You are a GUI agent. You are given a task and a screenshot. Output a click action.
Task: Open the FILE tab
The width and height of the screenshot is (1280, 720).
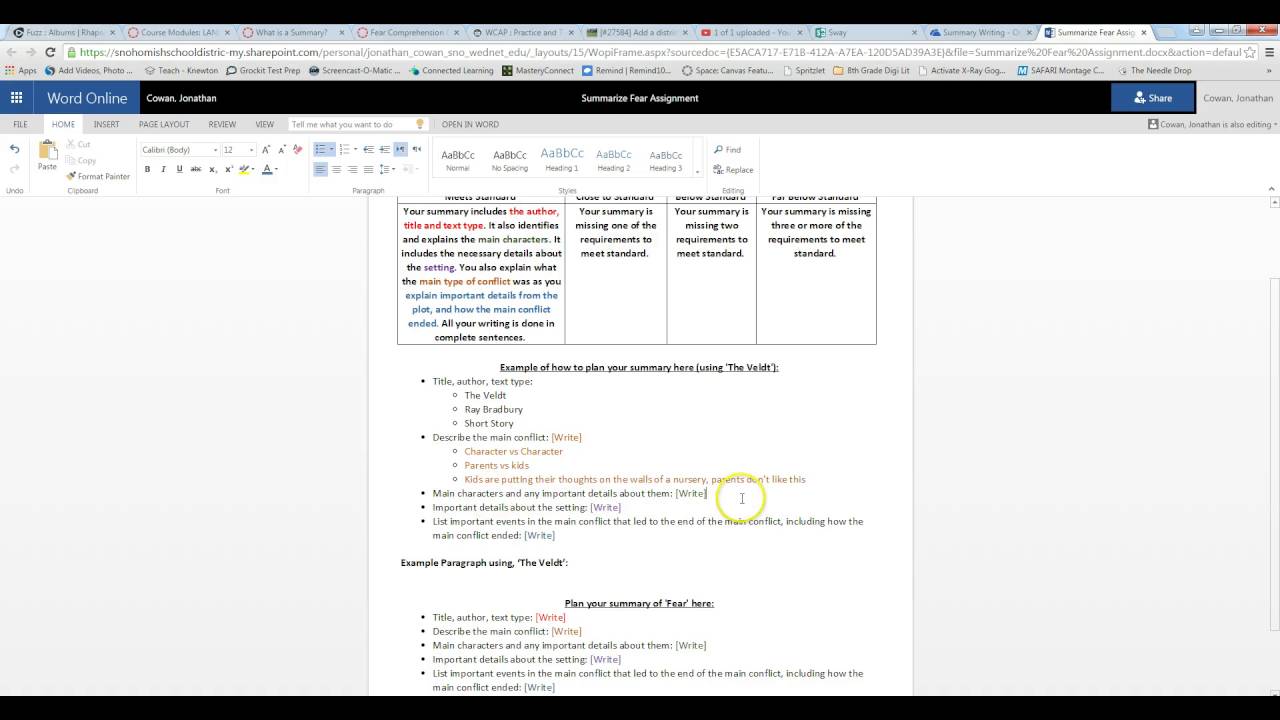coord(20,124)
